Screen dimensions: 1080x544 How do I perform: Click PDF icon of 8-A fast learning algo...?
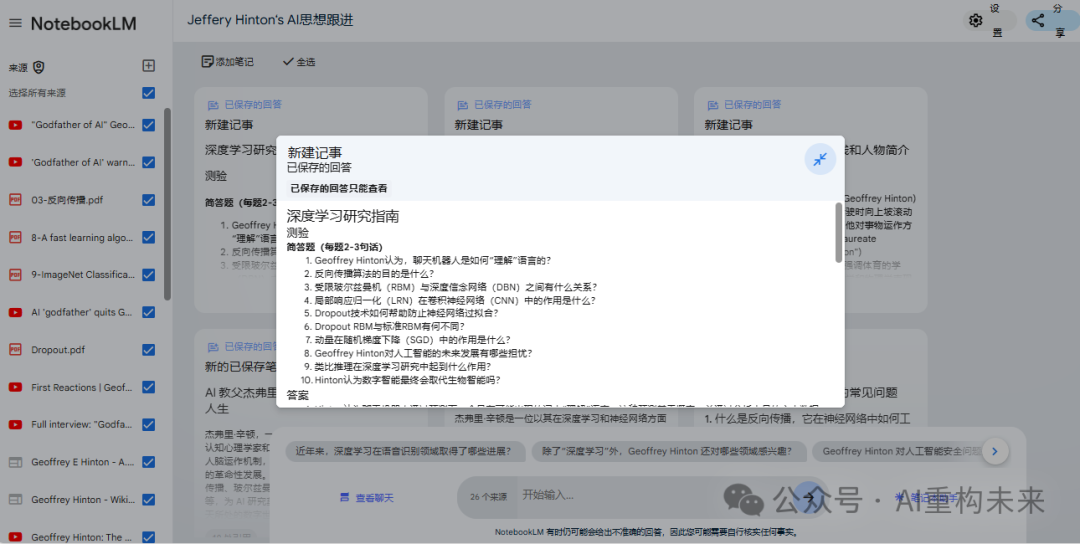pos(15,237)
